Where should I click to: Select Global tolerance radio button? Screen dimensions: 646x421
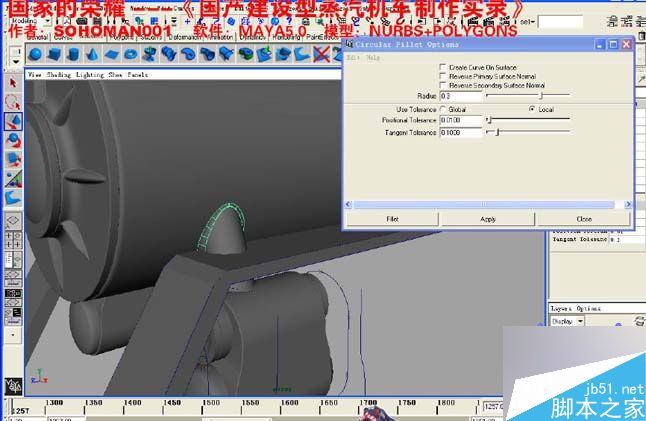[x=443, y=109]
